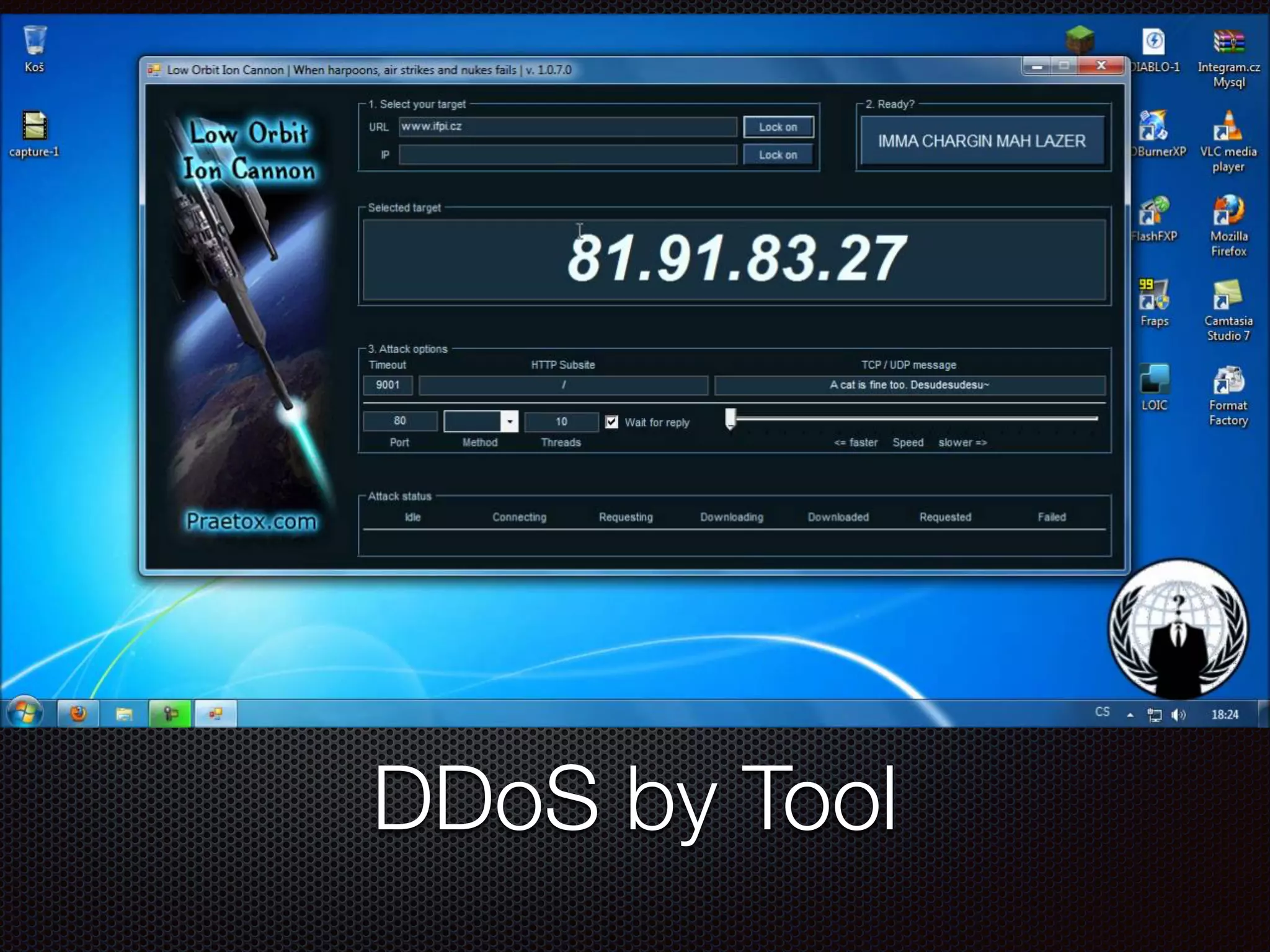This screenshot has height=952, width=1270.
Task: Click the Connecting status column header
Action: [519, 517]
